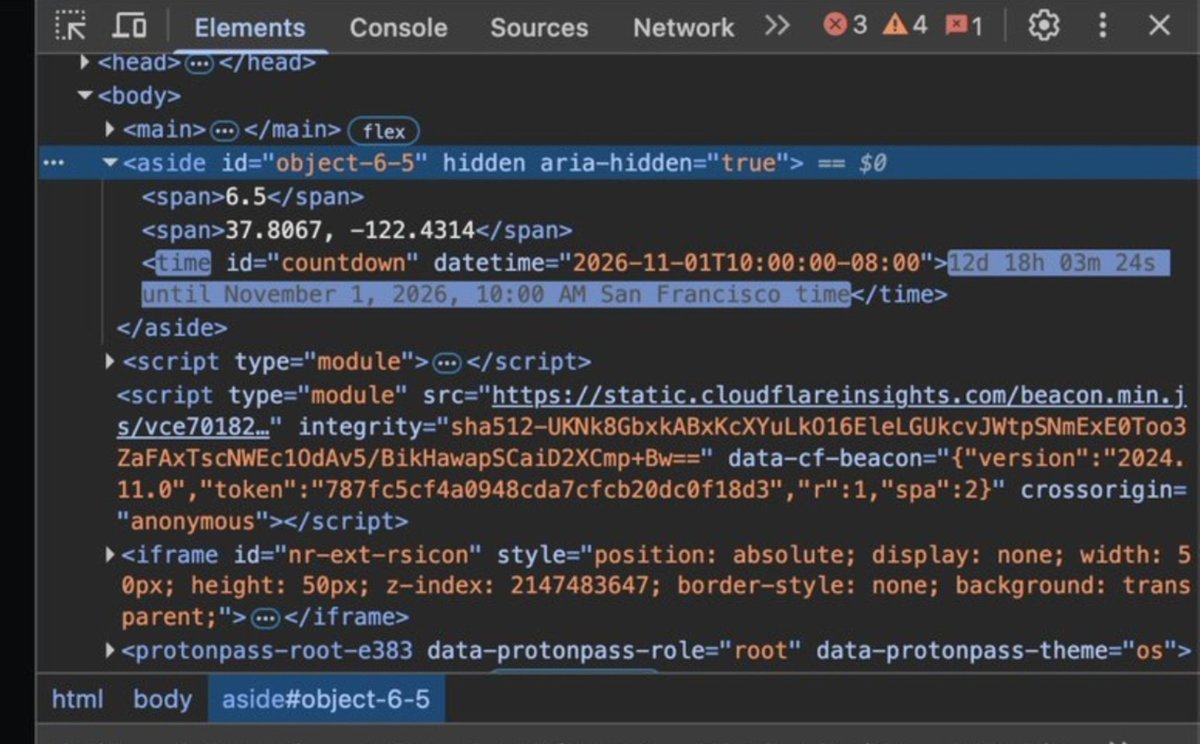This screenshot has height=744, width=1200.
Task: Expand the main element node
Action: pos(110,129)
